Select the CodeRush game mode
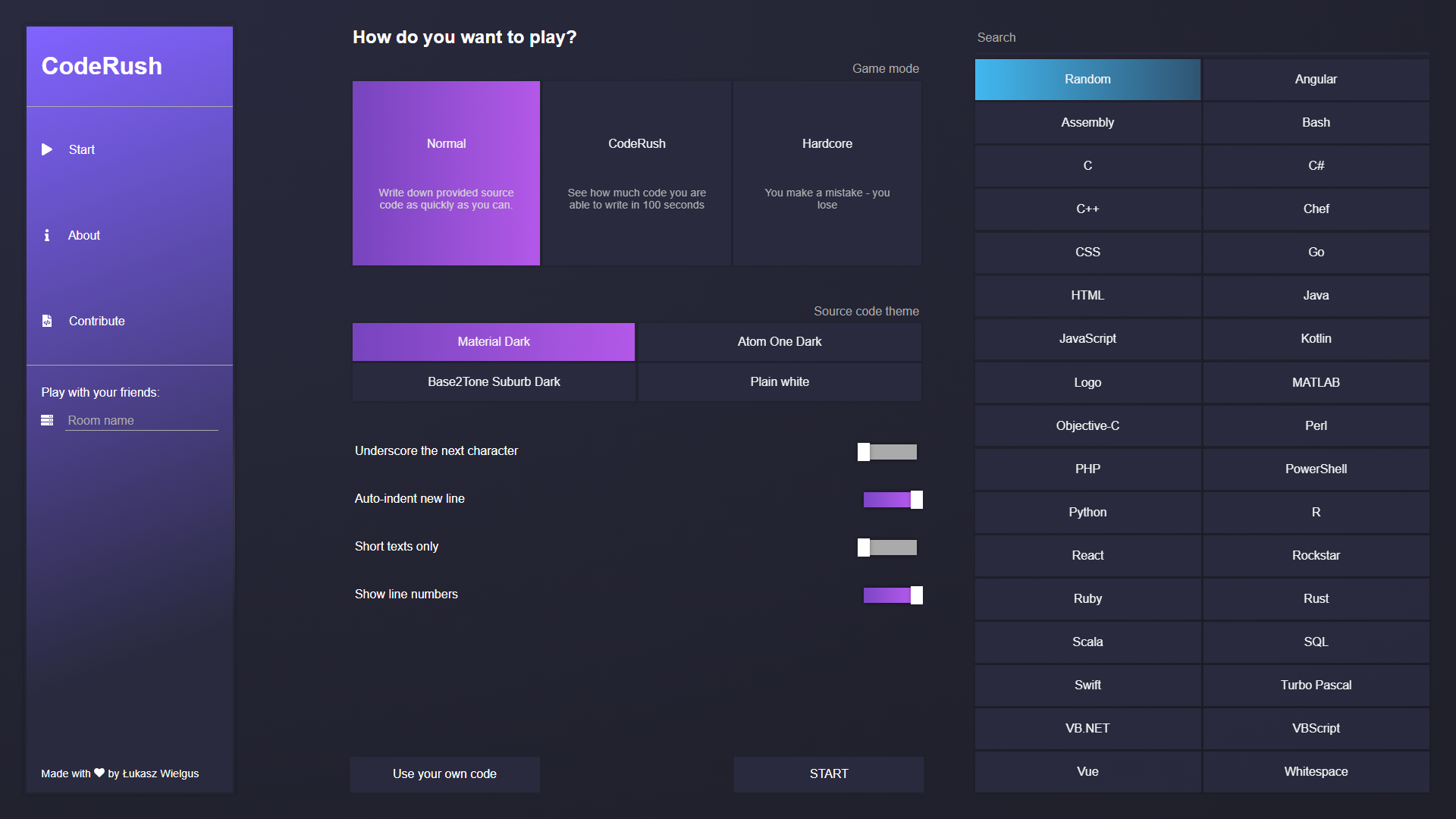1456x819 pixels. pos(637,173)
